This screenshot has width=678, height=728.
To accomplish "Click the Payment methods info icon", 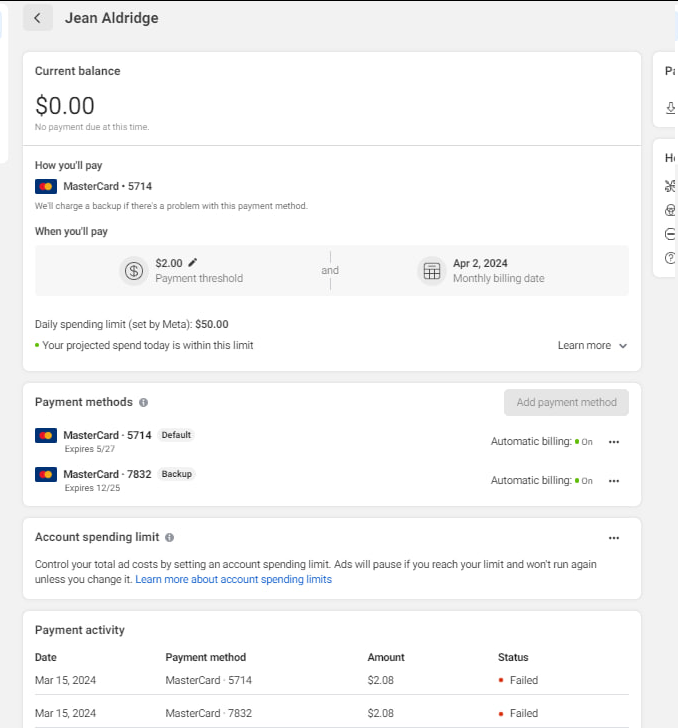I will pyautogui.click(x=144, y=403).
